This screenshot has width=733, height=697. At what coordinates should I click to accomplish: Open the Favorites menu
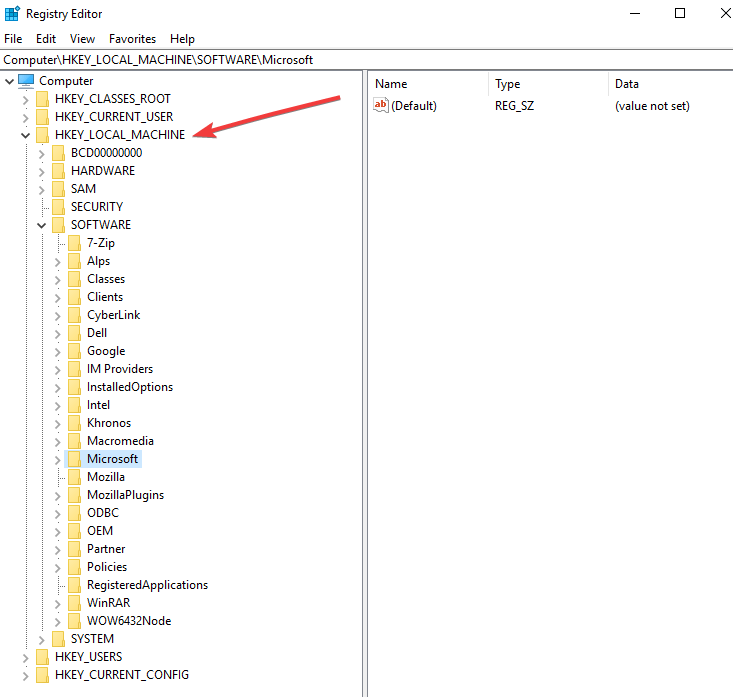point(132,39)
